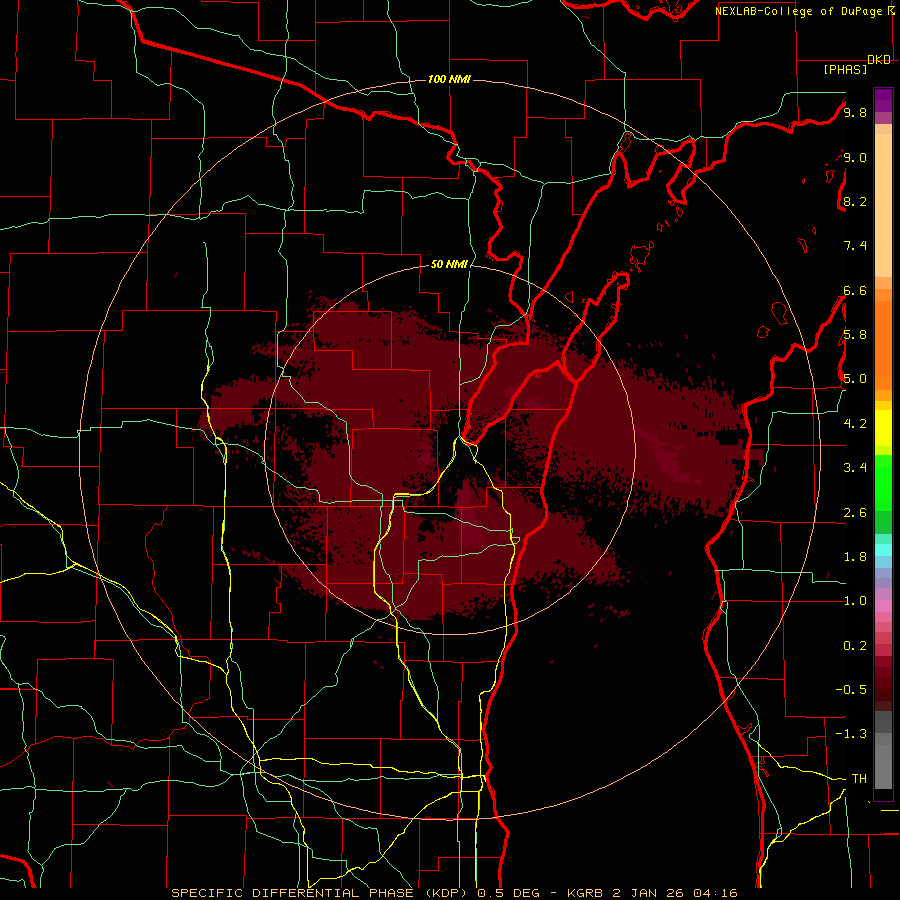
Task: Click the 9.0 value on the color scale
Action: pos(855,157)
